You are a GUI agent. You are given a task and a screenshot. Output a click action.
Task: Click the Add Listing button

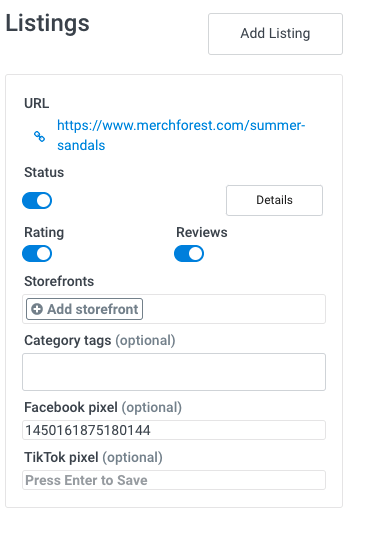pyautogui.click(x=275, y=34)
